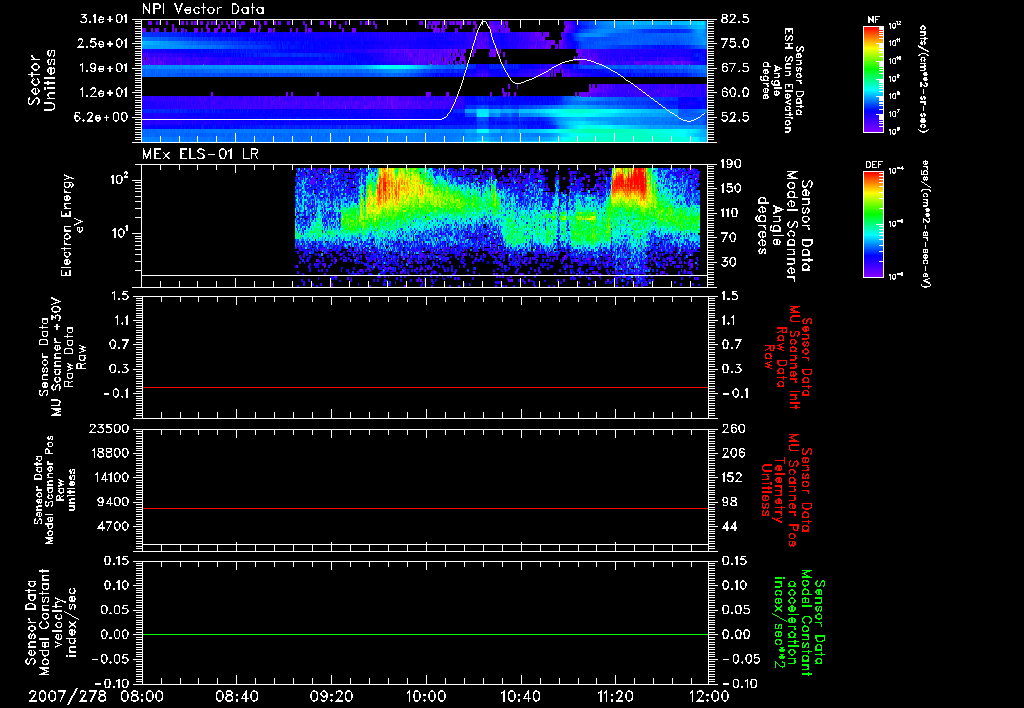Click the red line in the scanner position panel
The height and width of the screenshot is (708, 1024).
tap(425, 508)
